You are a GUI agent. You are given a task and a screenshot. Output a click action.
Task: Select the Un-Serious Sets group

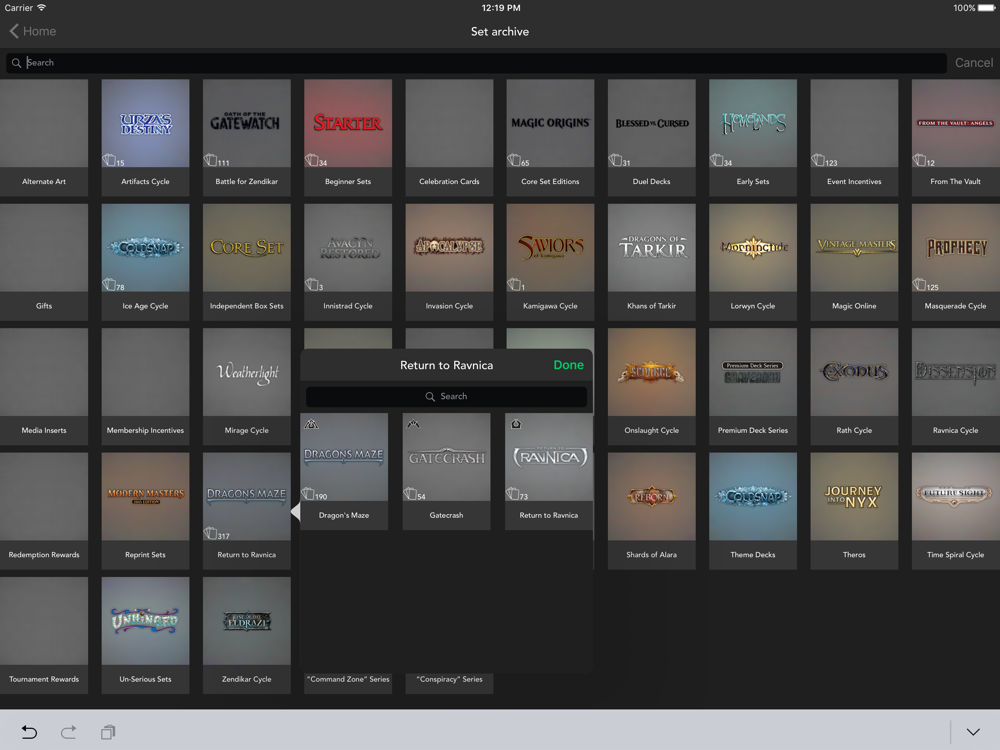click(145, 635)
